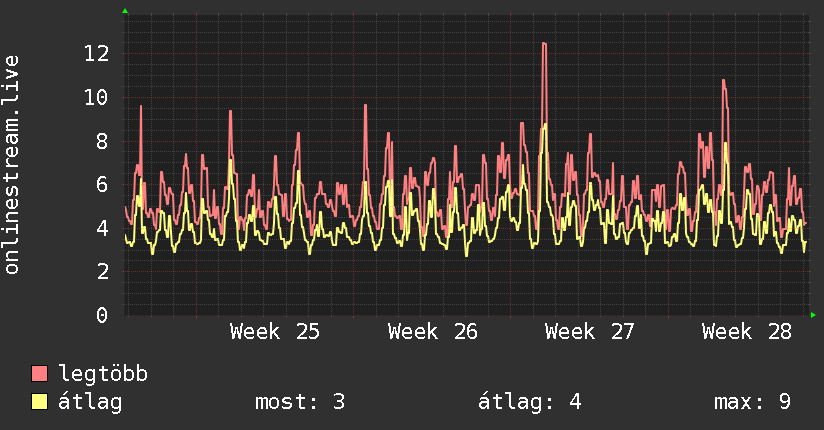Click the onlinestream.live vertical axis title

click(11, 165)
